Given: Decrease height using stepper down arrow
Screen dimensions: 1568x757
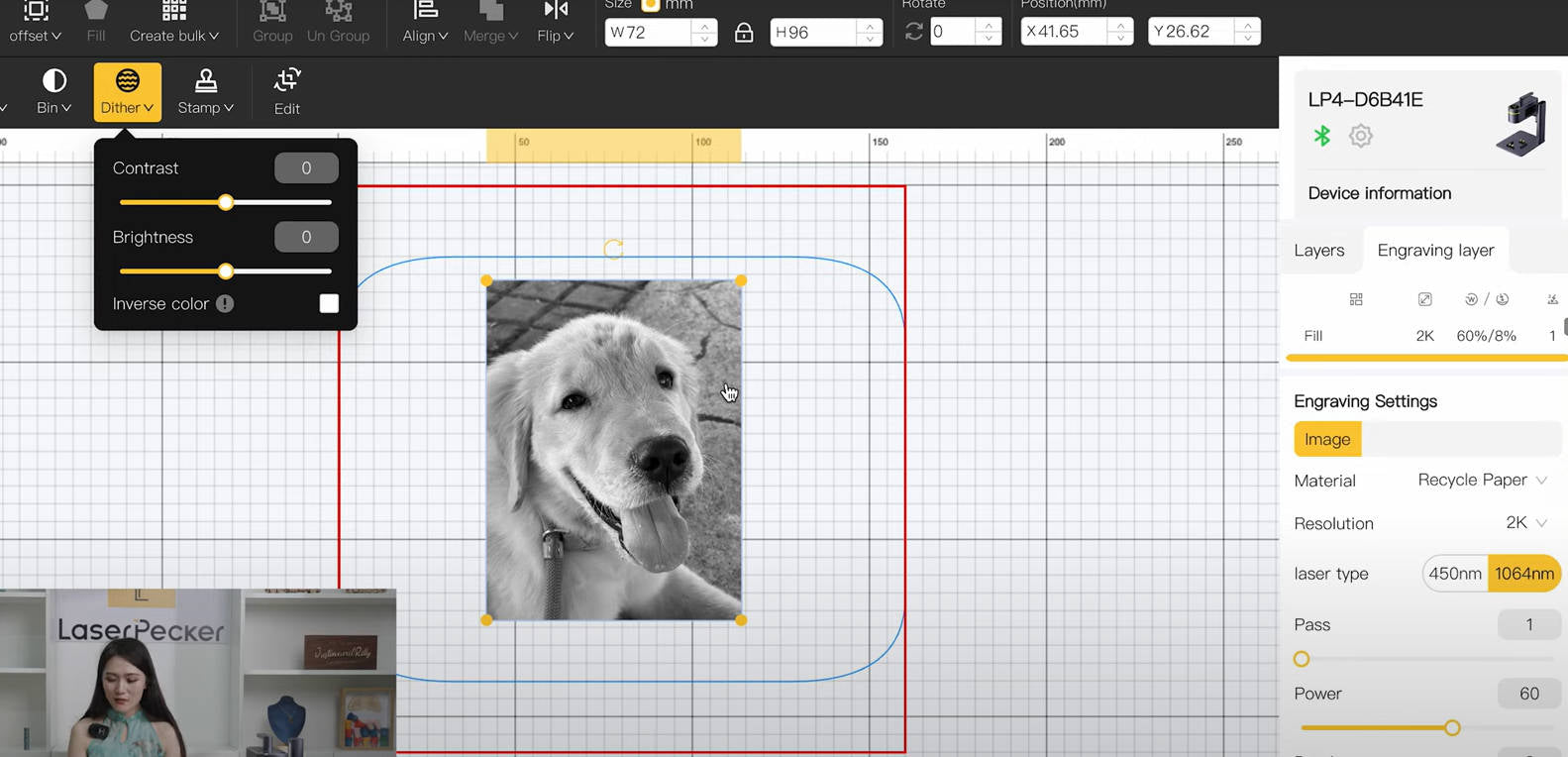Looking at the screenshot, I should coord(869,39).
